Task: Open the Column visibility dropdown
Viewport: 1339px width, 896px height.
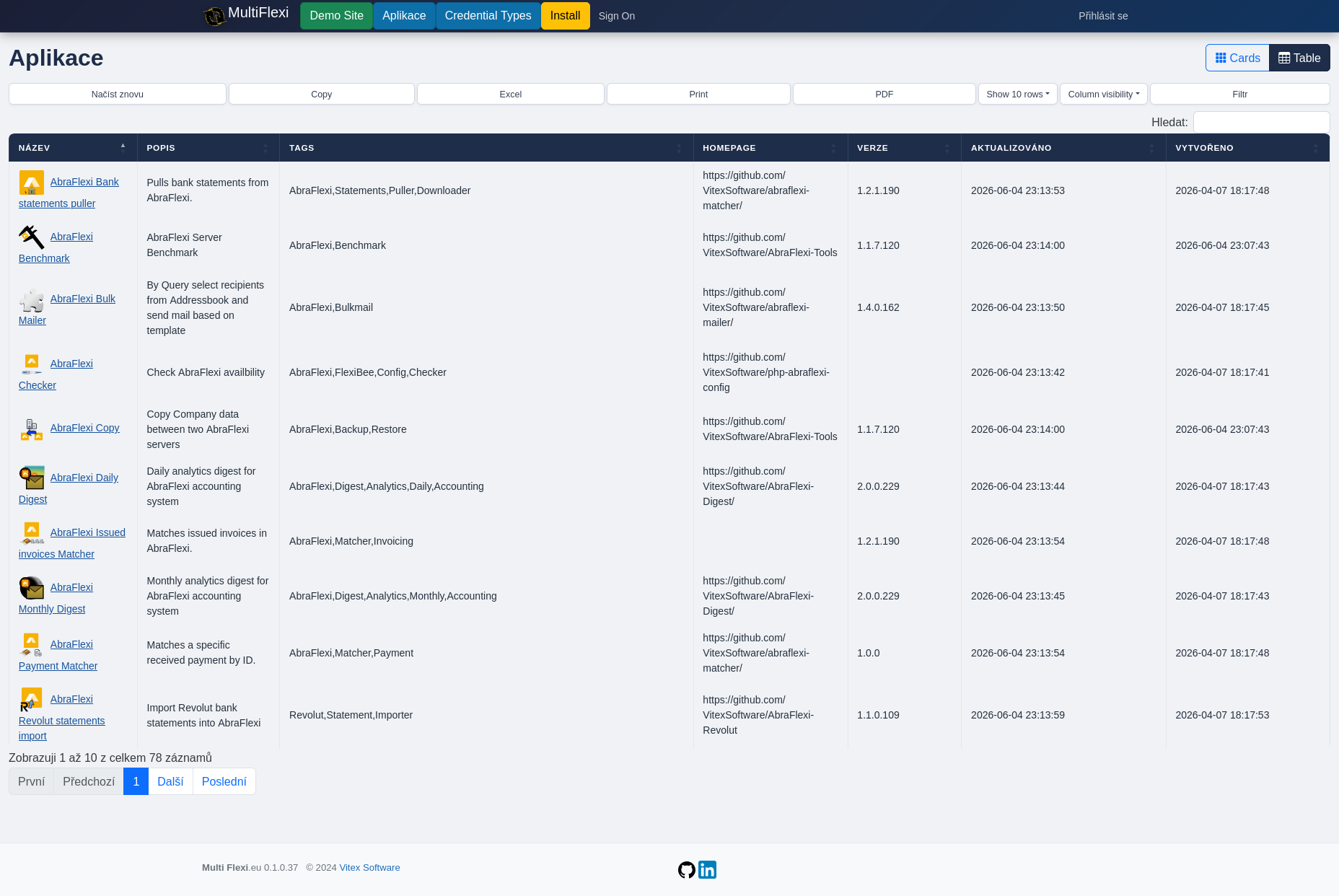Action: click(x=1104, y=94)
